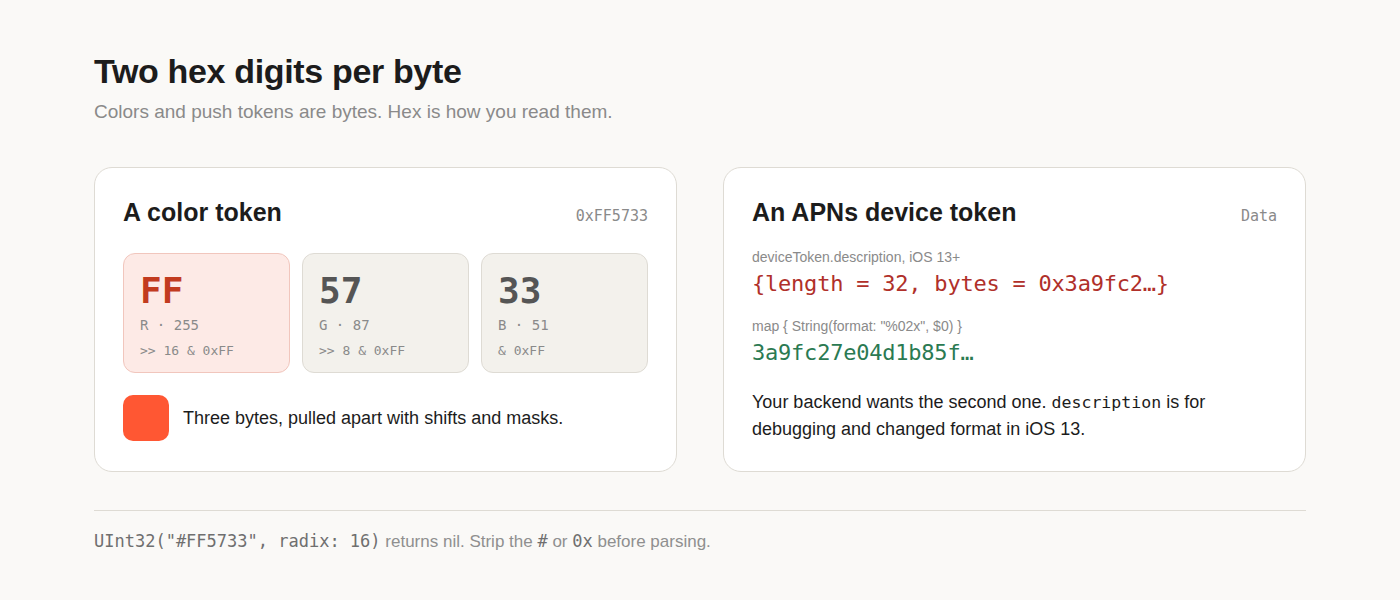Click 'G · 87' label
This screenshot has width=1400, height=600.
344,325
